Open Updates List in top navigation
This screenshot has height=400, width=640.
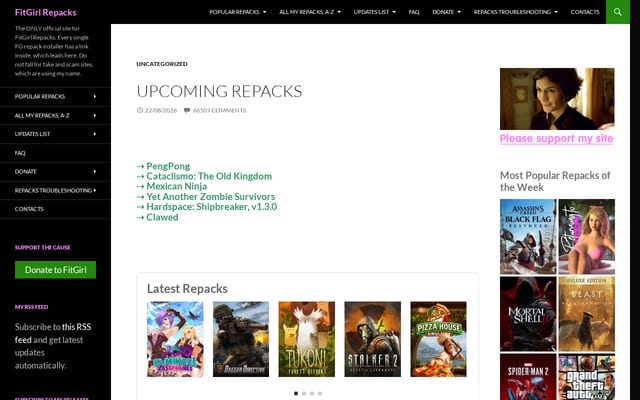click(371, 12)
